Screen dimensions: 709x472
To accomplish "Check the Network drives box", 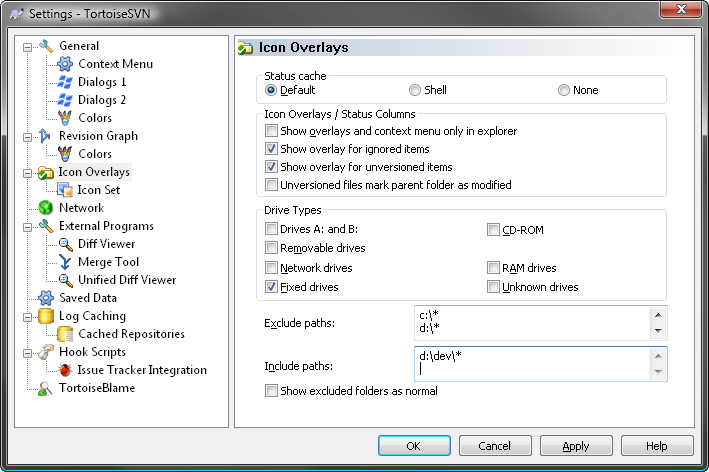I will (271, 268).
